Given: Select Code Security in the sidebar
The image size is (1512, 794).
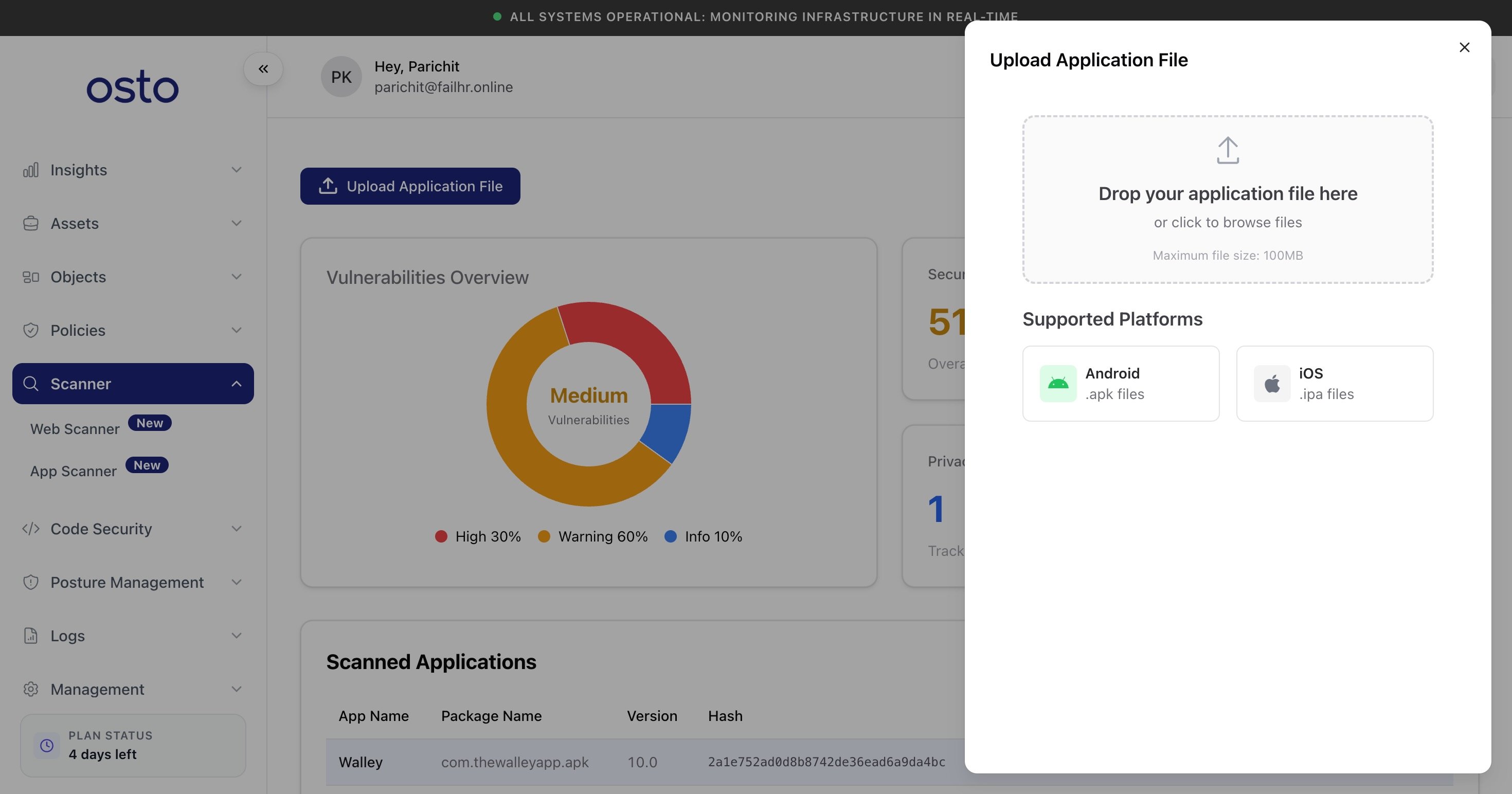Looking at the screenshot, I should click(x=133, y=528).
